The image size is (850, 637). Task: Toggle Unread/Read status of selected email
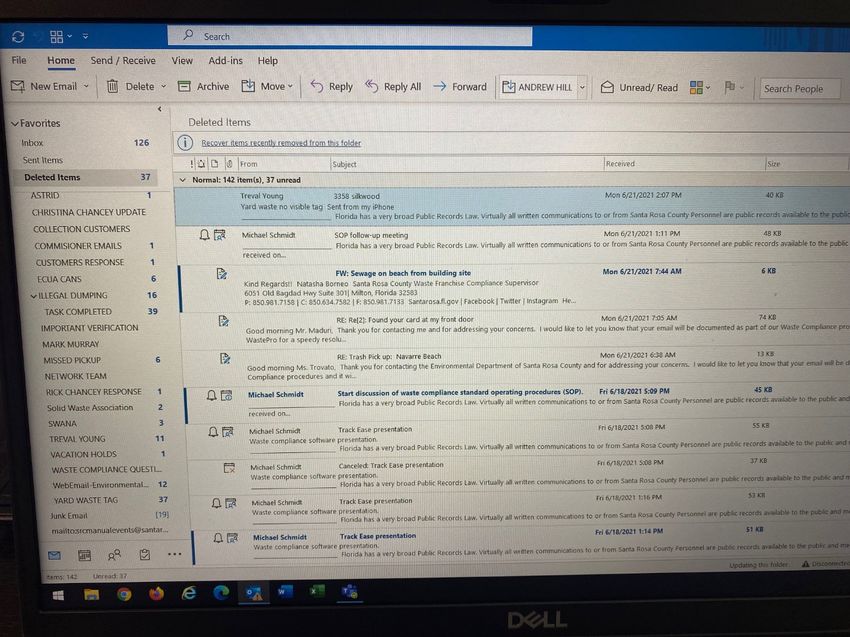pos(639,88)
